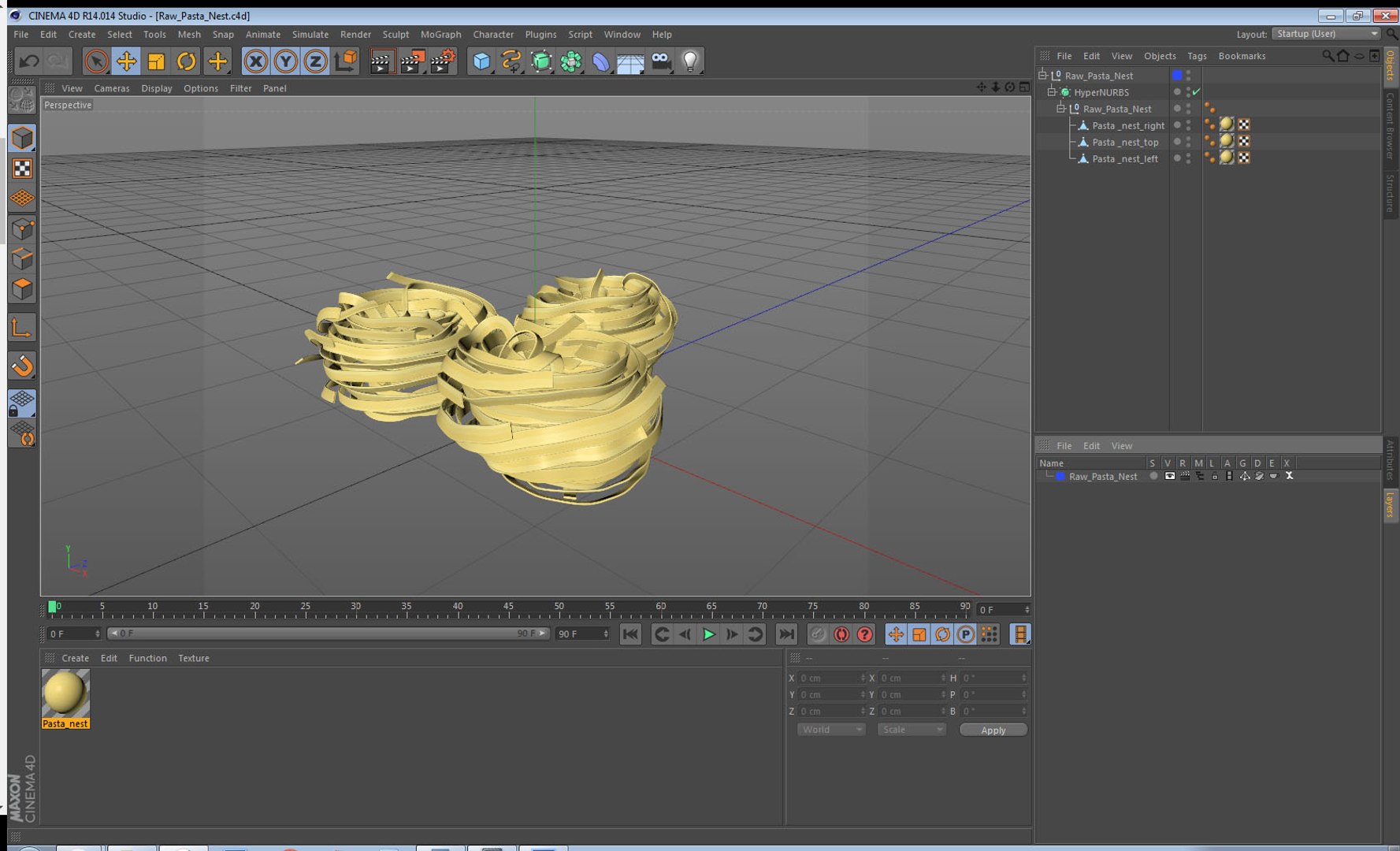
Task: Switch to Texture mode in left toolbar
Action: coord(22,169)
